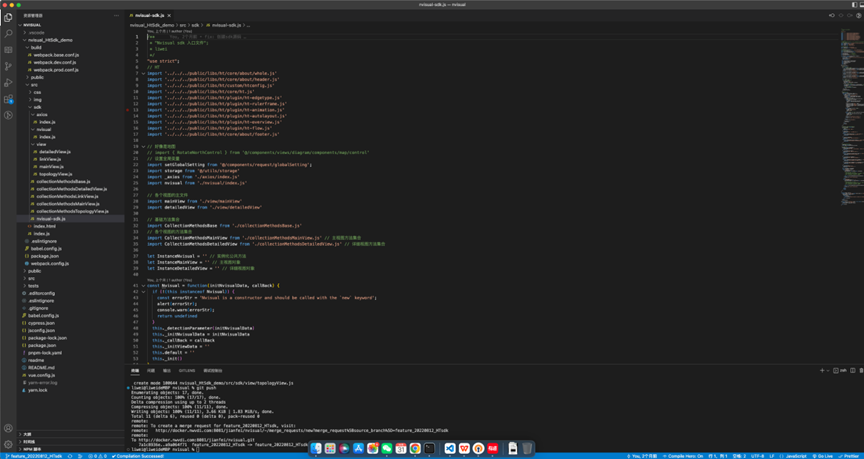864x459 pixels.
Task: Open the Extensions view
Action: [x=8, y=99]
